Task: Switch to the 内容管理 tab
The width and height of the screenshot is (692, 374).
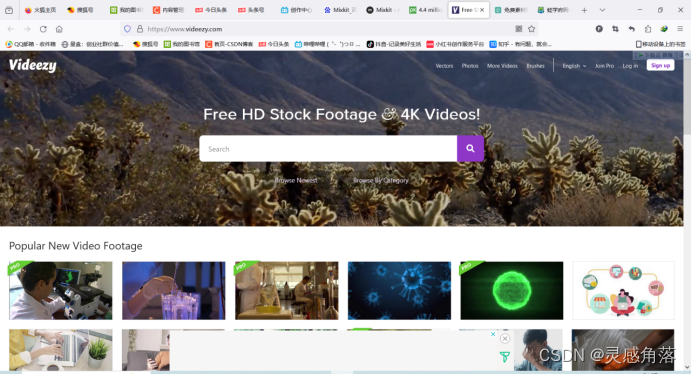Action: [169, 10]
